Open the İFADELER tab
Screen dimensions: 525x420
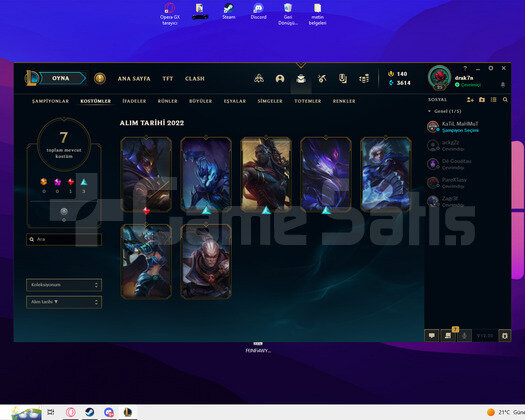[x=134, y=101]
